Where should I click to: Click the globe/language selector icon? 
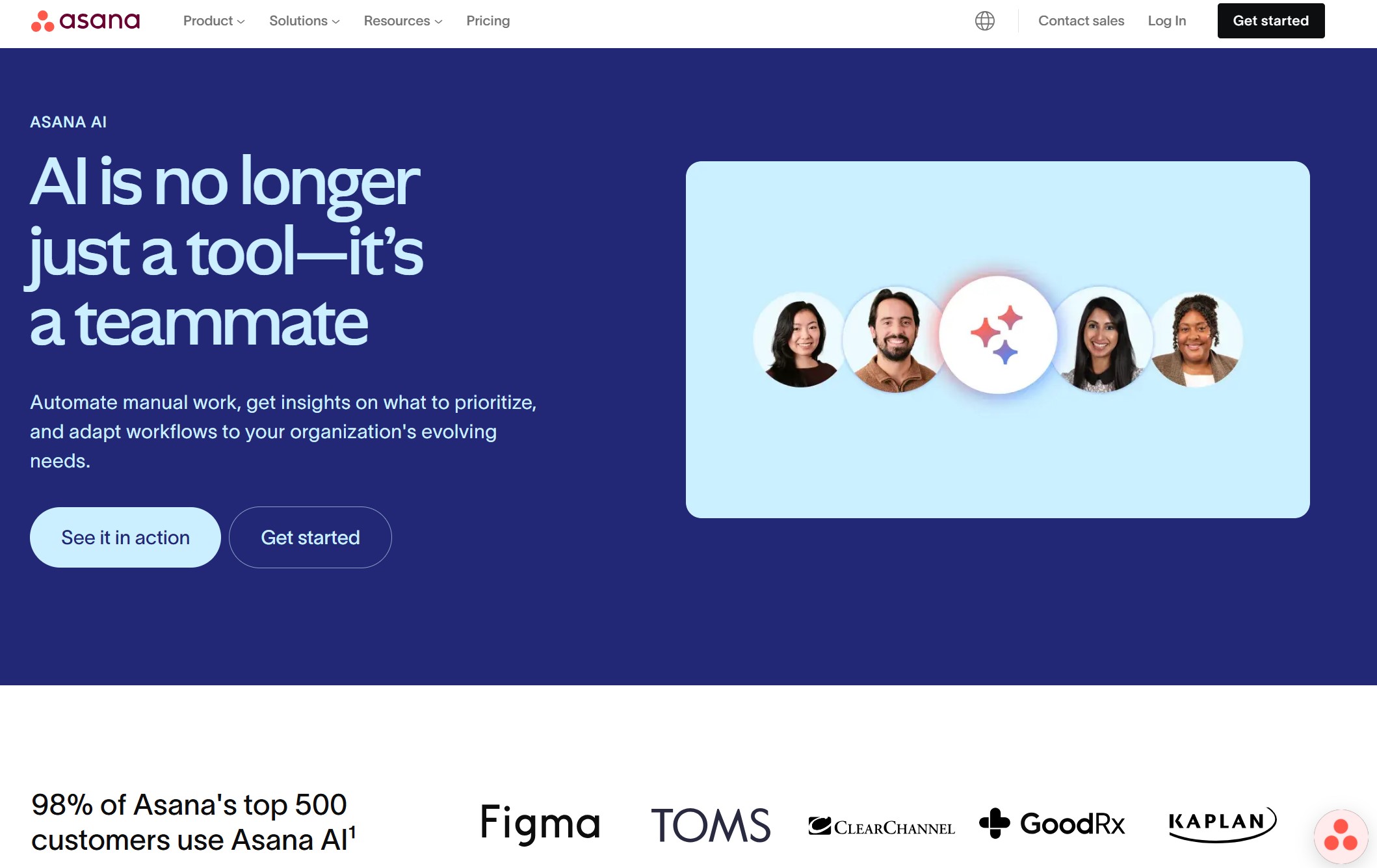[985, 20]
